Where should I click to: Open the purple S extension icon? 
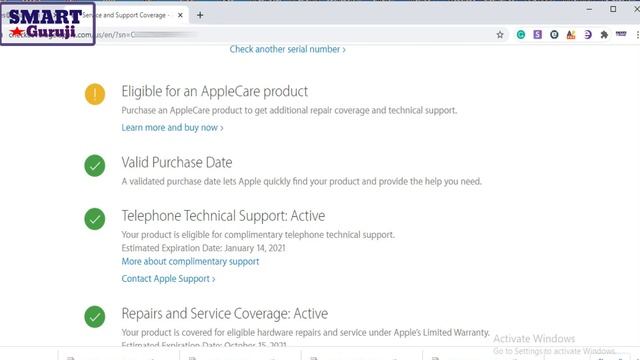(538, 35)
